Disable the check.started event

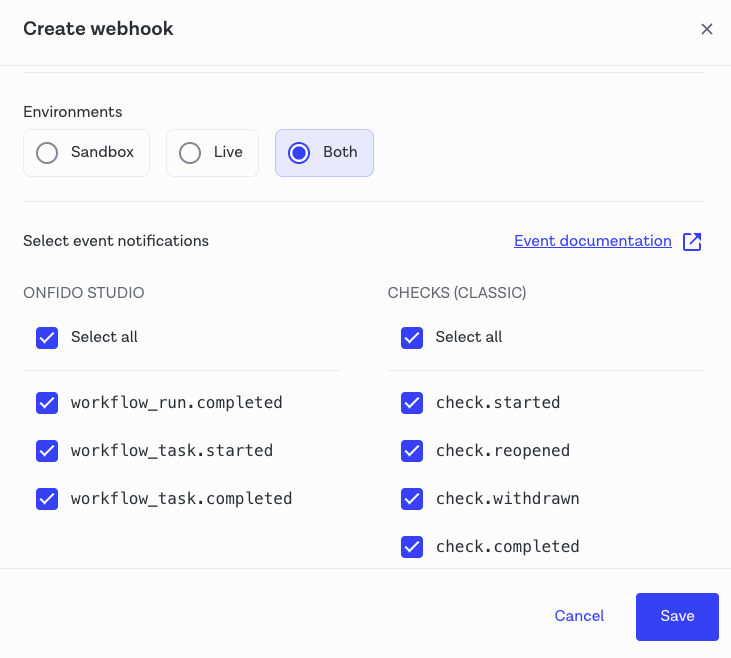pyautogui.click(x=412, y=403)
